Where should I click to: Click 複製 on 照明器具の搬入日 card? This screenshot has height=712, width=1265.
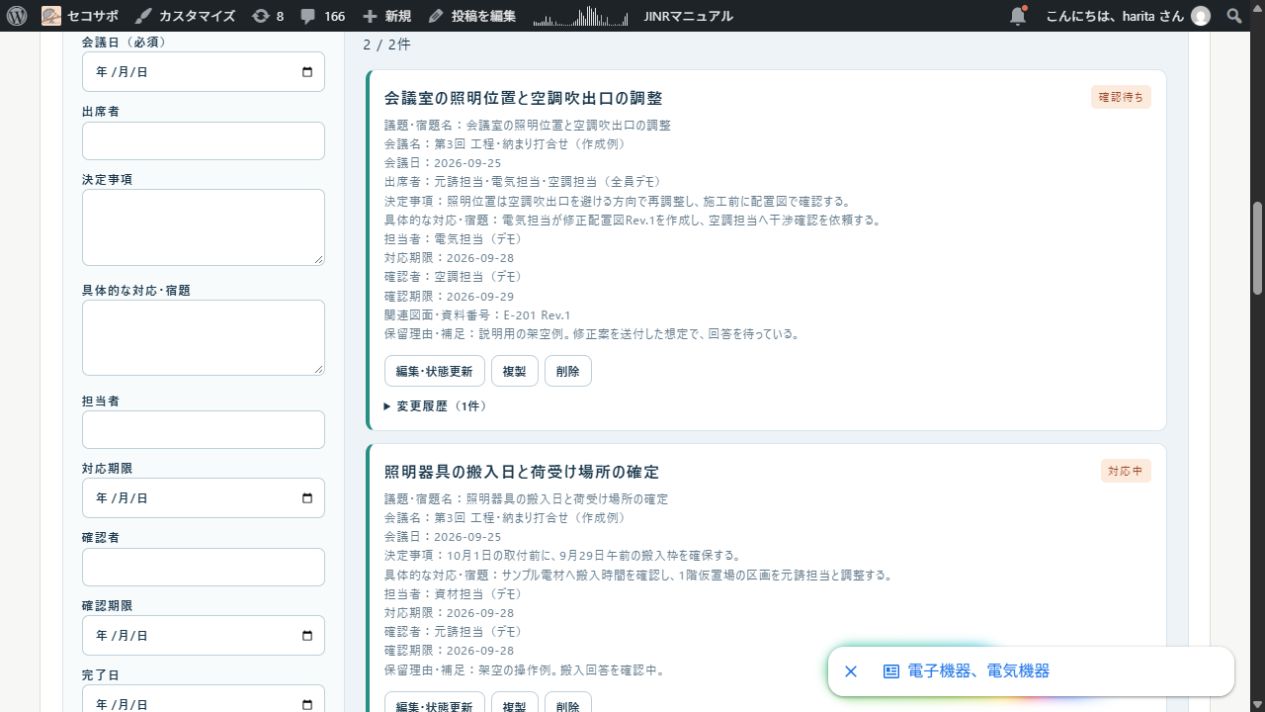pos(515,702)
